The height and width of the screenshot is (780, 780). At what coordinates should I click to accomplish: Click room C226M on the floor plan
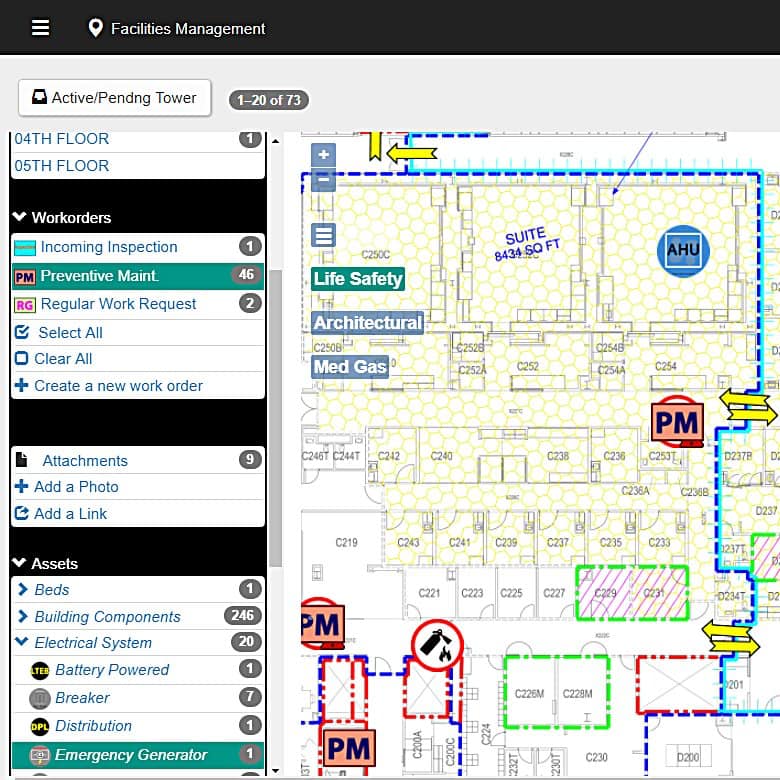529,693
